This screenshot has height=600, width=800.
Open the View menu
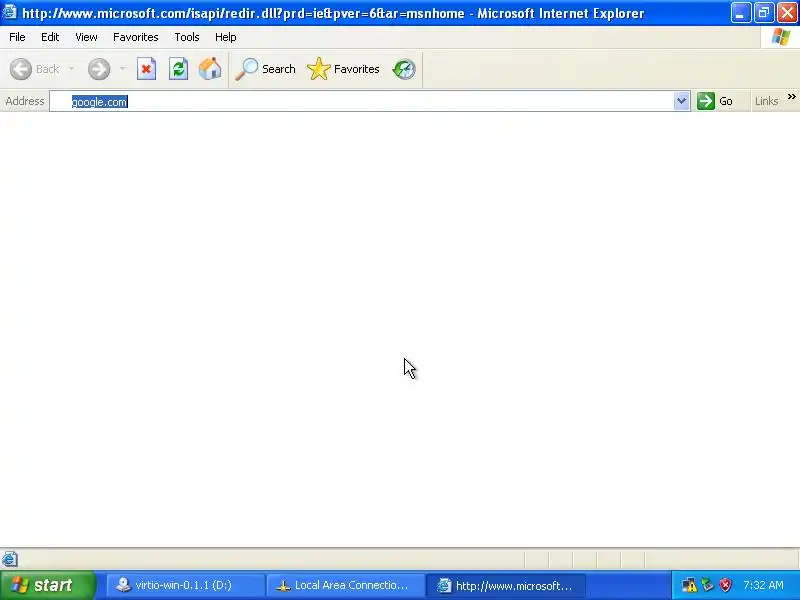click(86, 37)
